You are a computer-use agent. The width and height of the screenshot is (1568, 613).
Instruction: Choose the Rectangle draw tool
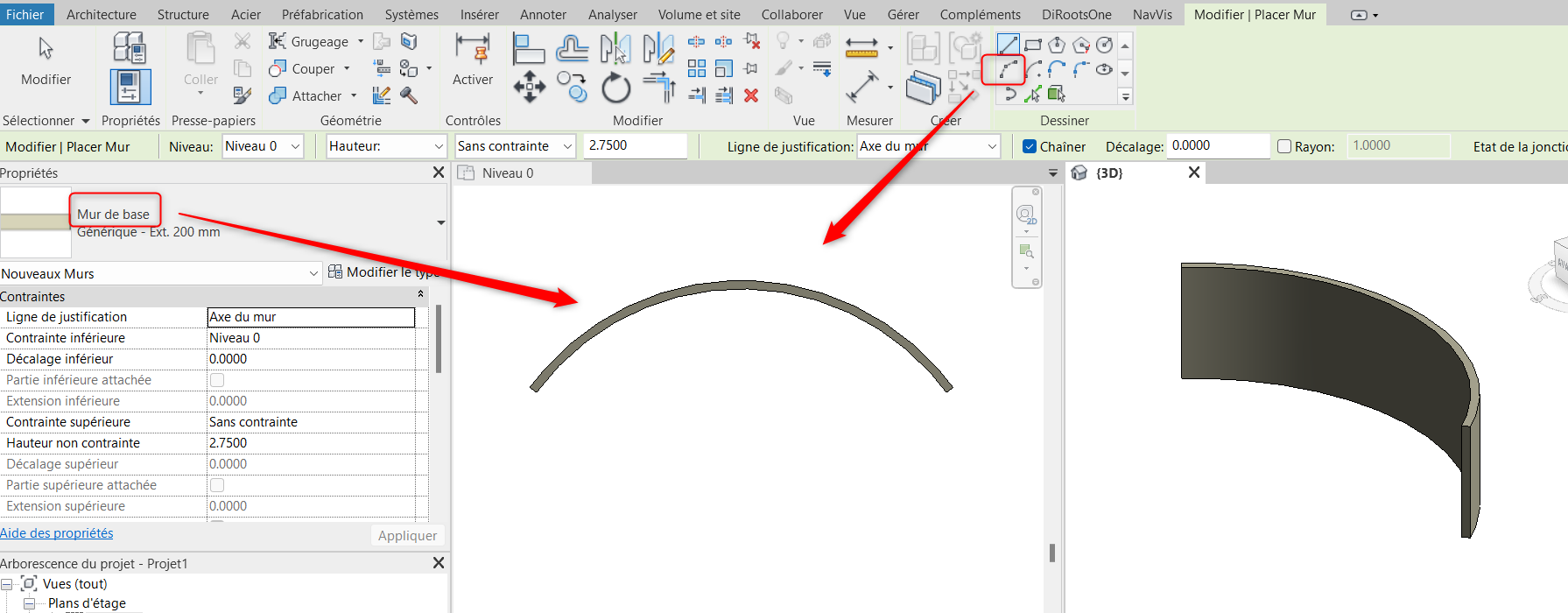[1033, 45]
